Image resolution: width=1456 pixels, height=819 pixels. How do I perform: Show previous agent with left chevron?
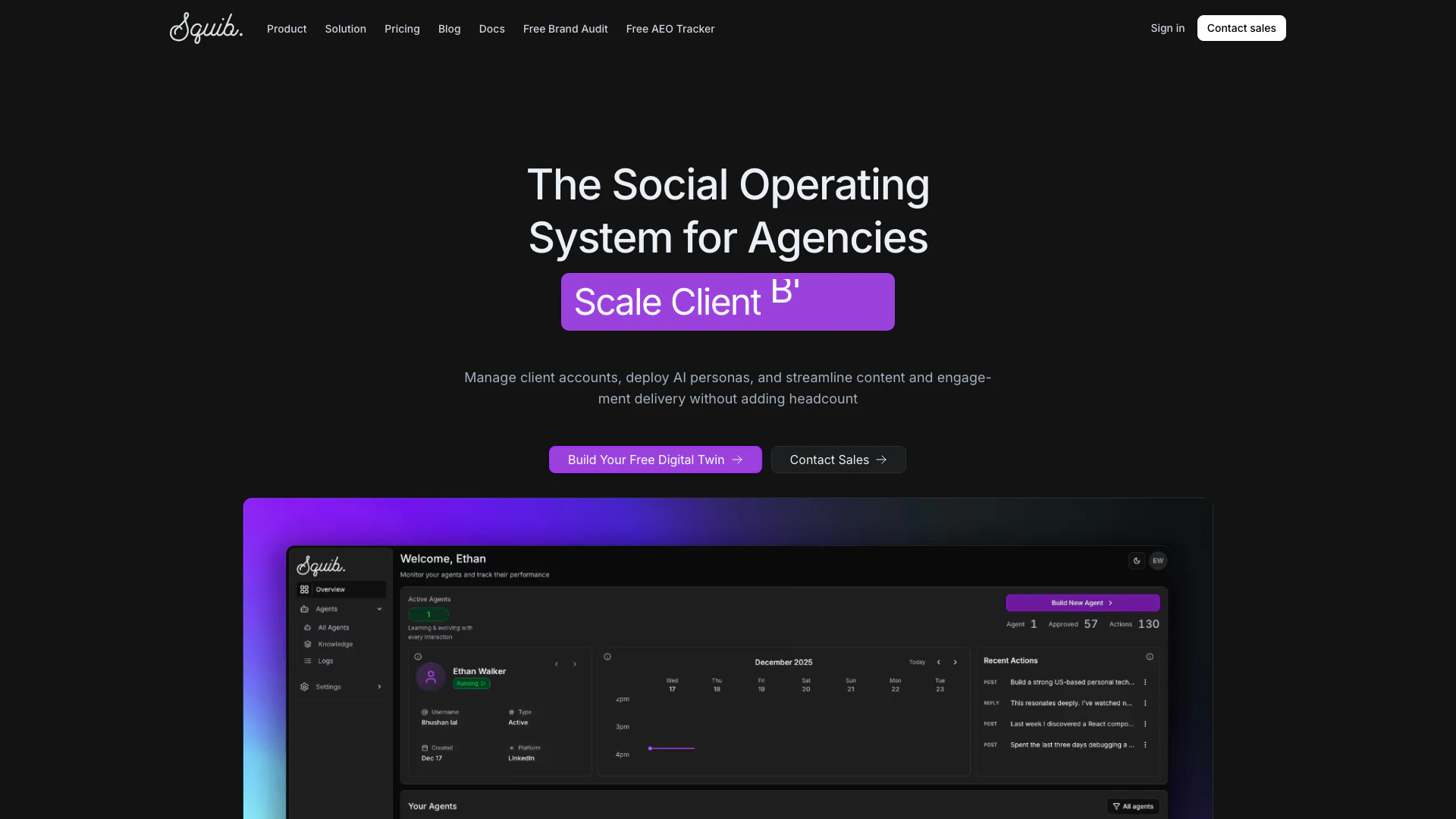click(557, 664)
